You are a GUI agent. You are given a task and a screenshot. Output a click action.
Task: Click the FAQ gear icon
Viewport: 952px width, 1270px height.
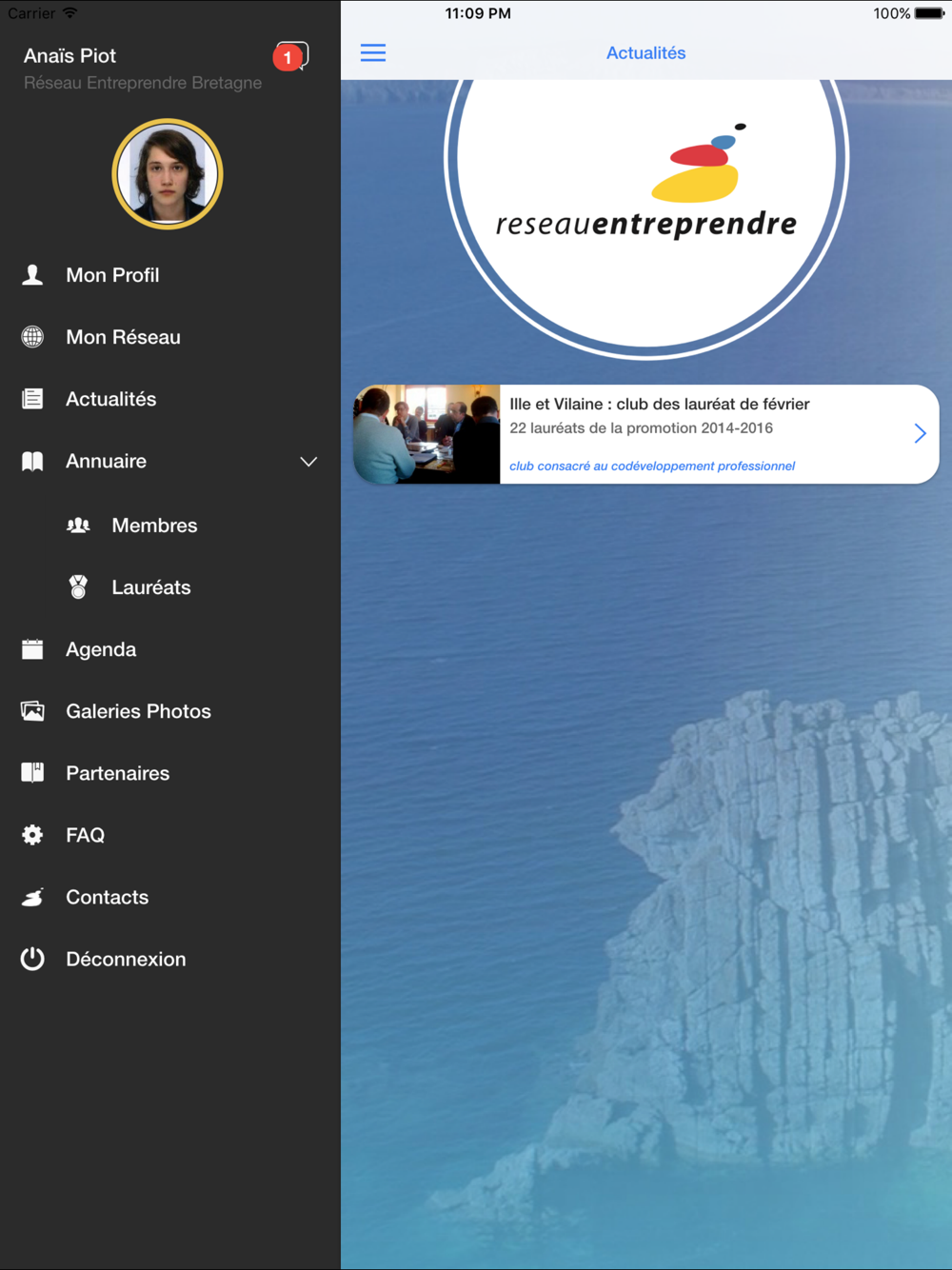(32, 835)
